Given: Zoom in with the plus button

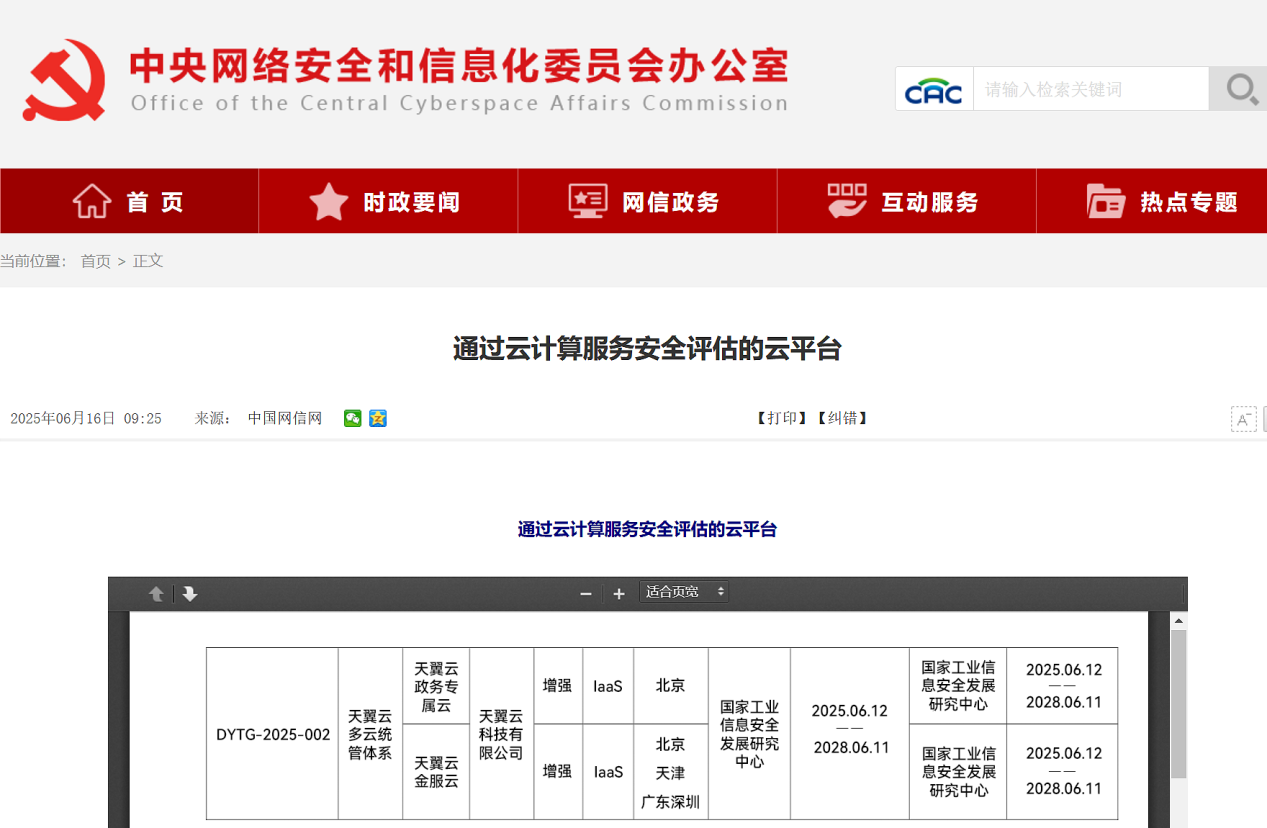Looking at the screenshot, I should click(619, 594).
